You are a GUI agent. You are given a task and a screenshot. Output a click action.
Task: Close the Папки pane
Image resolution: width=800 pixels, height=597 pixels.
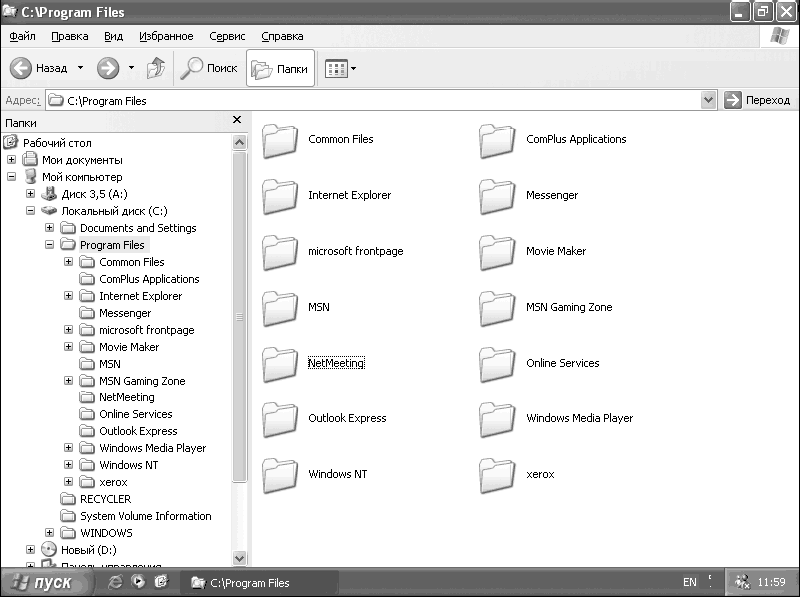pyautogui.click(x=237, y=120)
